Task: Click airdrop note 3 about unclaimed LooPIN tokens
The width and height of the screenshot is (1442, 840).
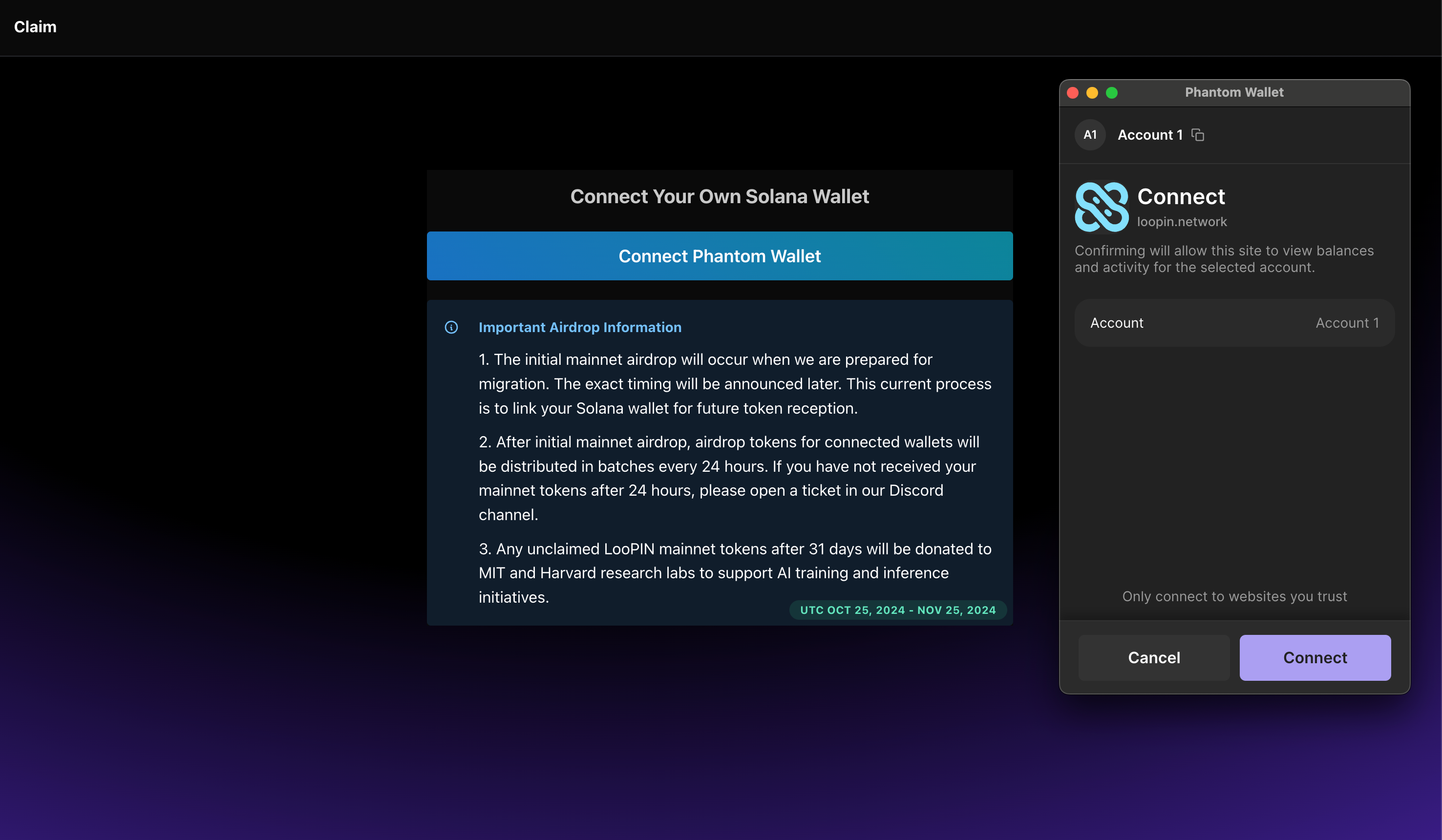Action: (x=735, y=573)
